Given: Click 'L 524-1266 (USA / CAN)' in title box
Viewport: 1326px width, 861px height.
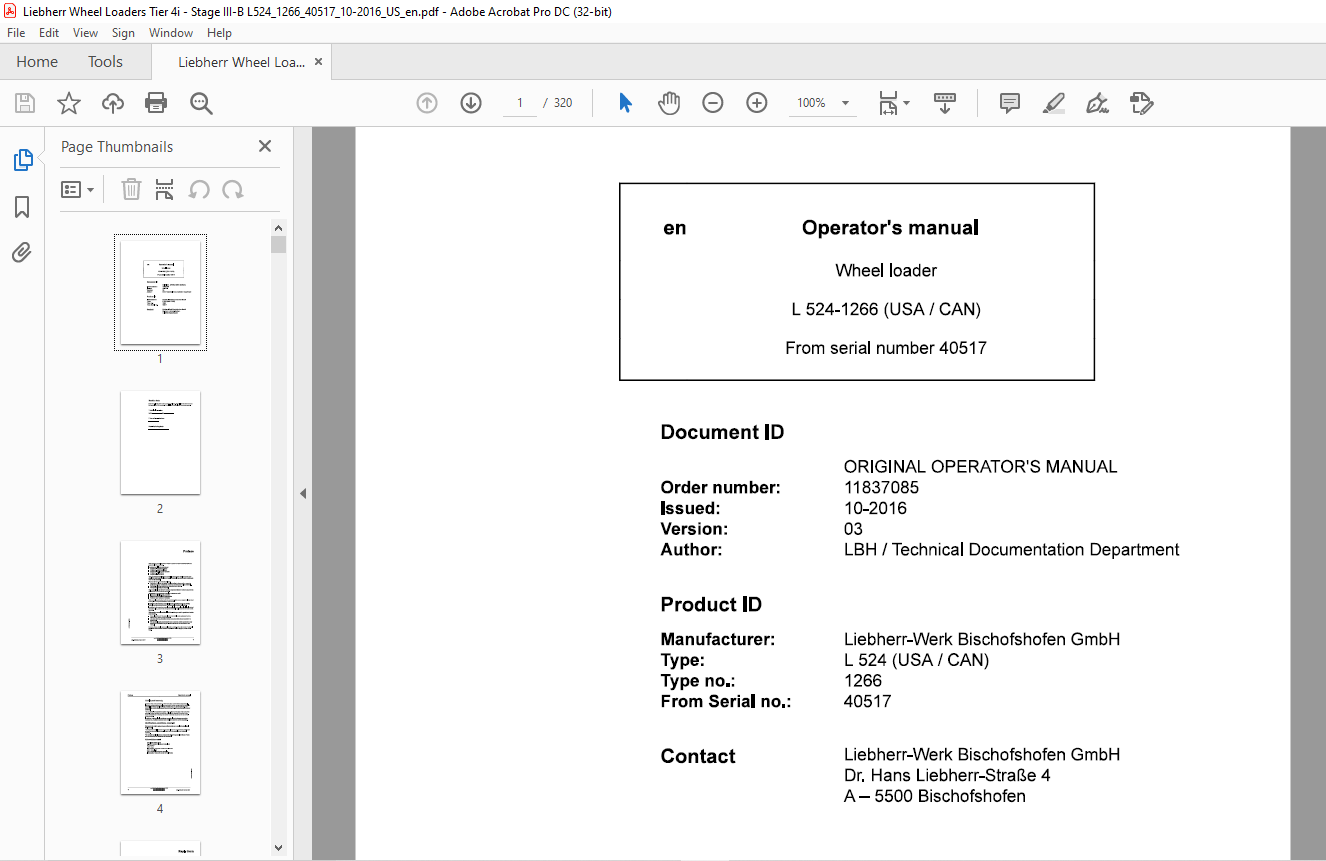Looking at the screenshot, I should point(886,309).
